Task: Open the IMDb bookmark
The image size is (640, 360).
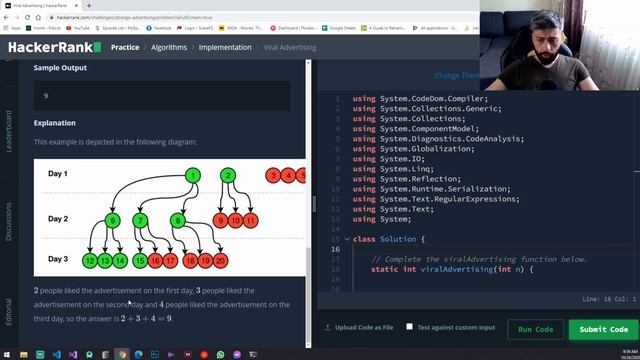Action: [241, 28]
